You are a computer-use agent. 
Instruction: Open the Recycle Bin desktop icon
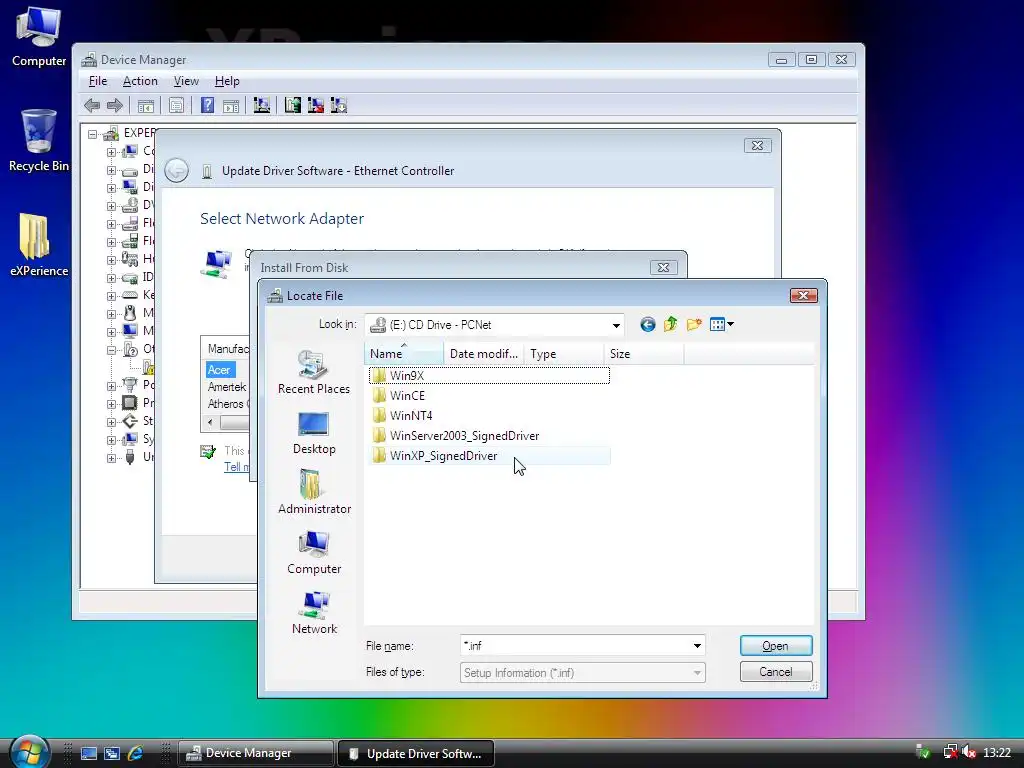coord(39,140)
